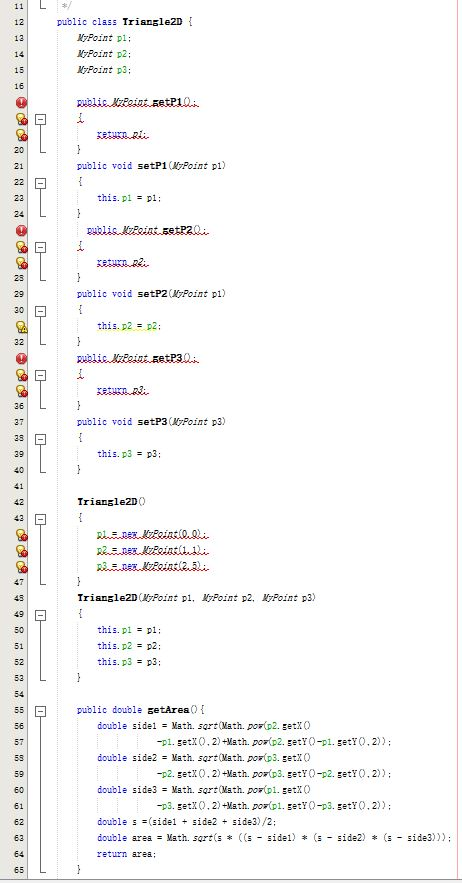462x883 pixels.
Task: Click the 'double area = Math.sqrt(s * ...' line
Action: point(274,838)
